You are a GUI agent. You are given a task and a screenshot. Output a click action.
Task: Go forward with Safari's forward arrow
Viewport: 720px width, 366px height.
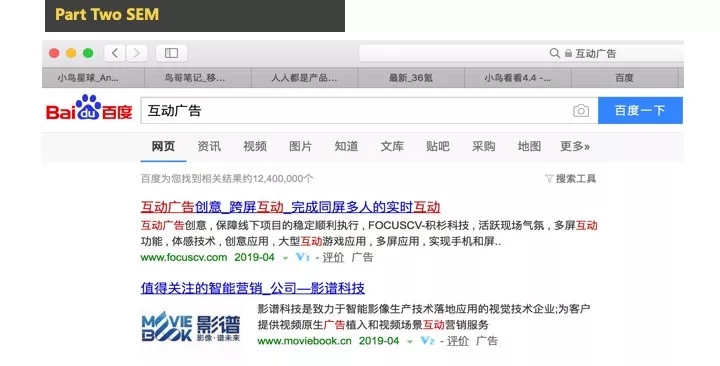pos(136,53)
